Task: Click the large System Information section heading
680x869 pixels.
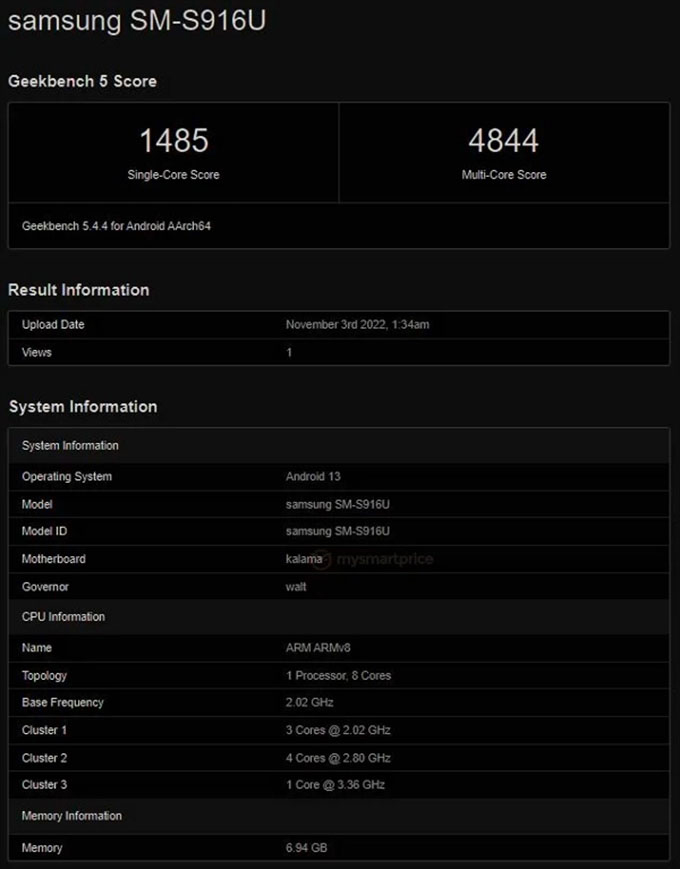Action: pyautogui.click(x=83, y=407)
